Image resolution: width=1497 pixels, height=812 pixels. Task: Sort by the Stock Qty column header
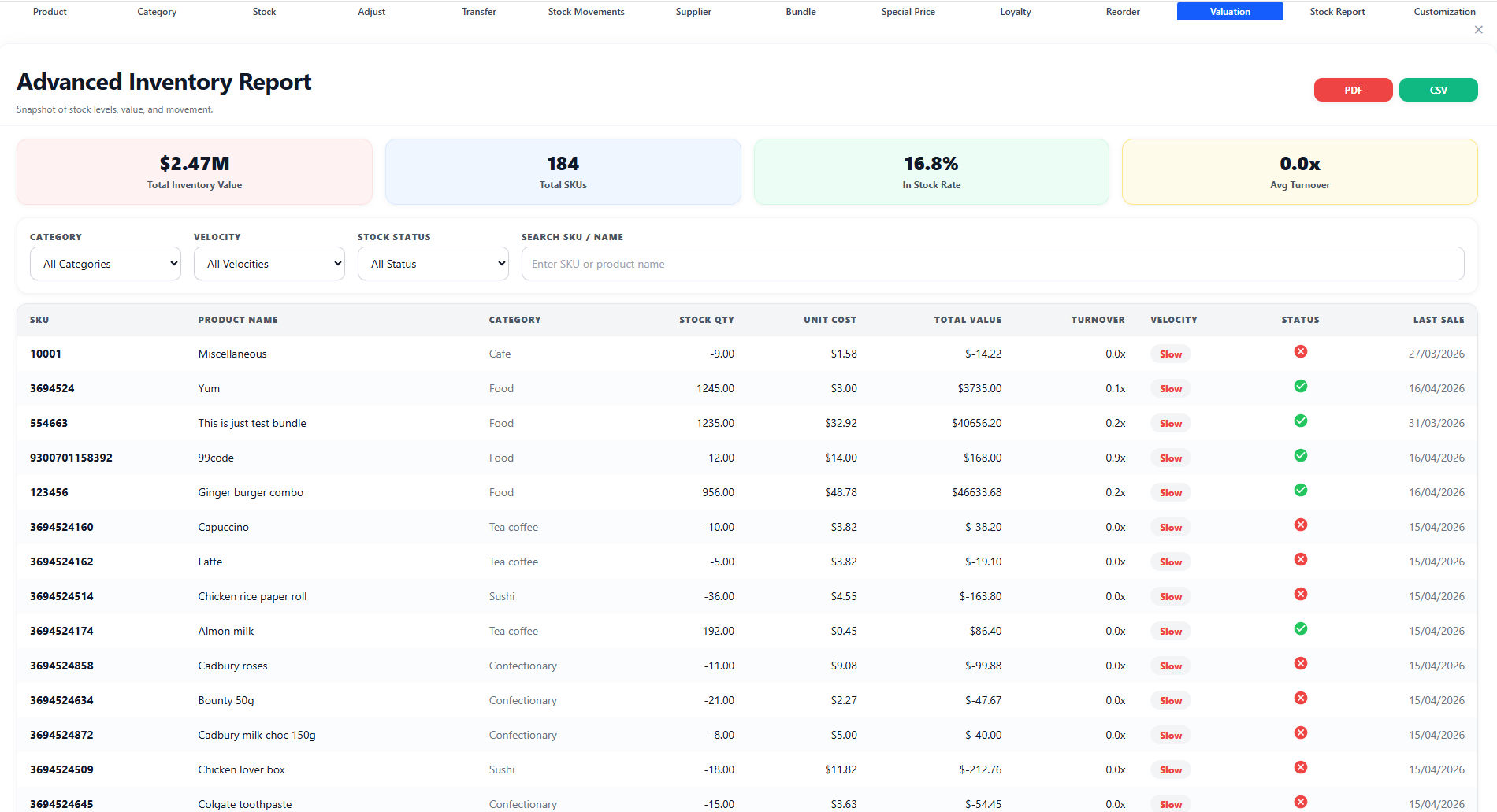coord(707,320)
